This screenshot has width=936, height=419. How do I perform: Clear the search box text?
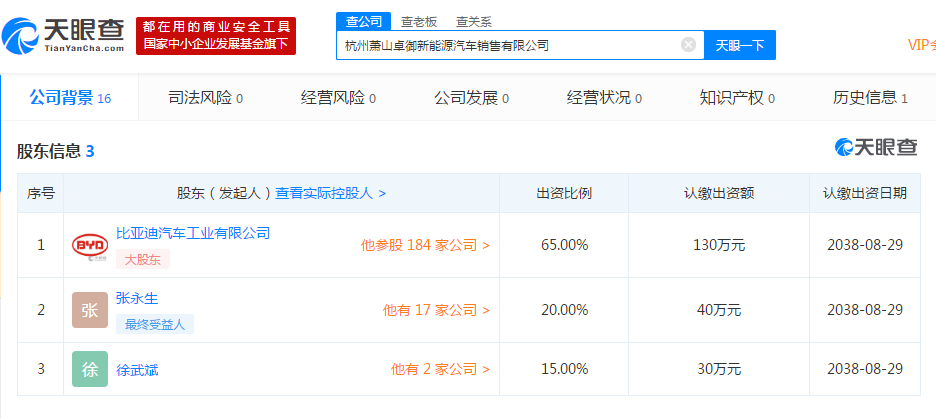pos(688,45)
